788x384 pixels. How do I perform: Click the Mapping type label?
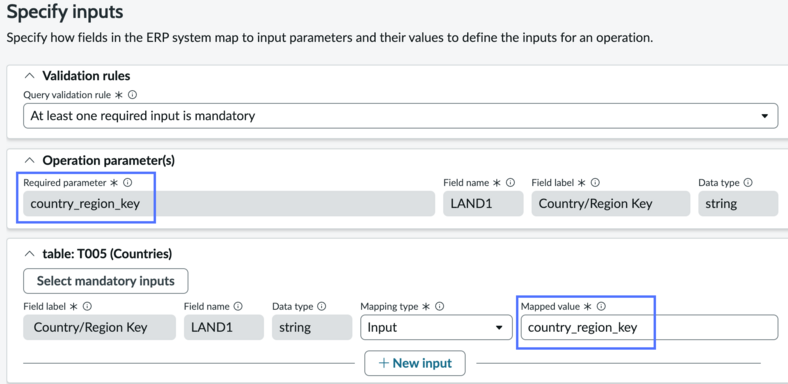coord(389,306)
